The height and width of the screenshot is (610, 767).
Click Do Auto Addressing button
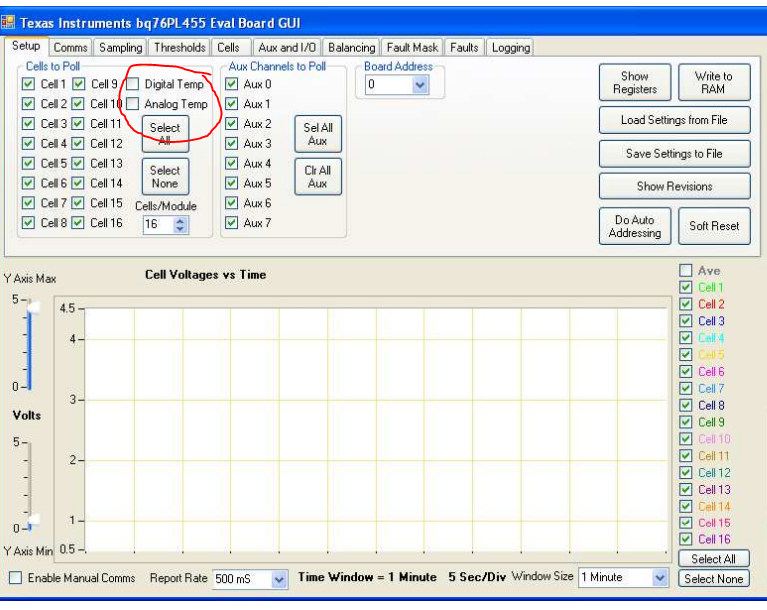[x=635, y=226]
